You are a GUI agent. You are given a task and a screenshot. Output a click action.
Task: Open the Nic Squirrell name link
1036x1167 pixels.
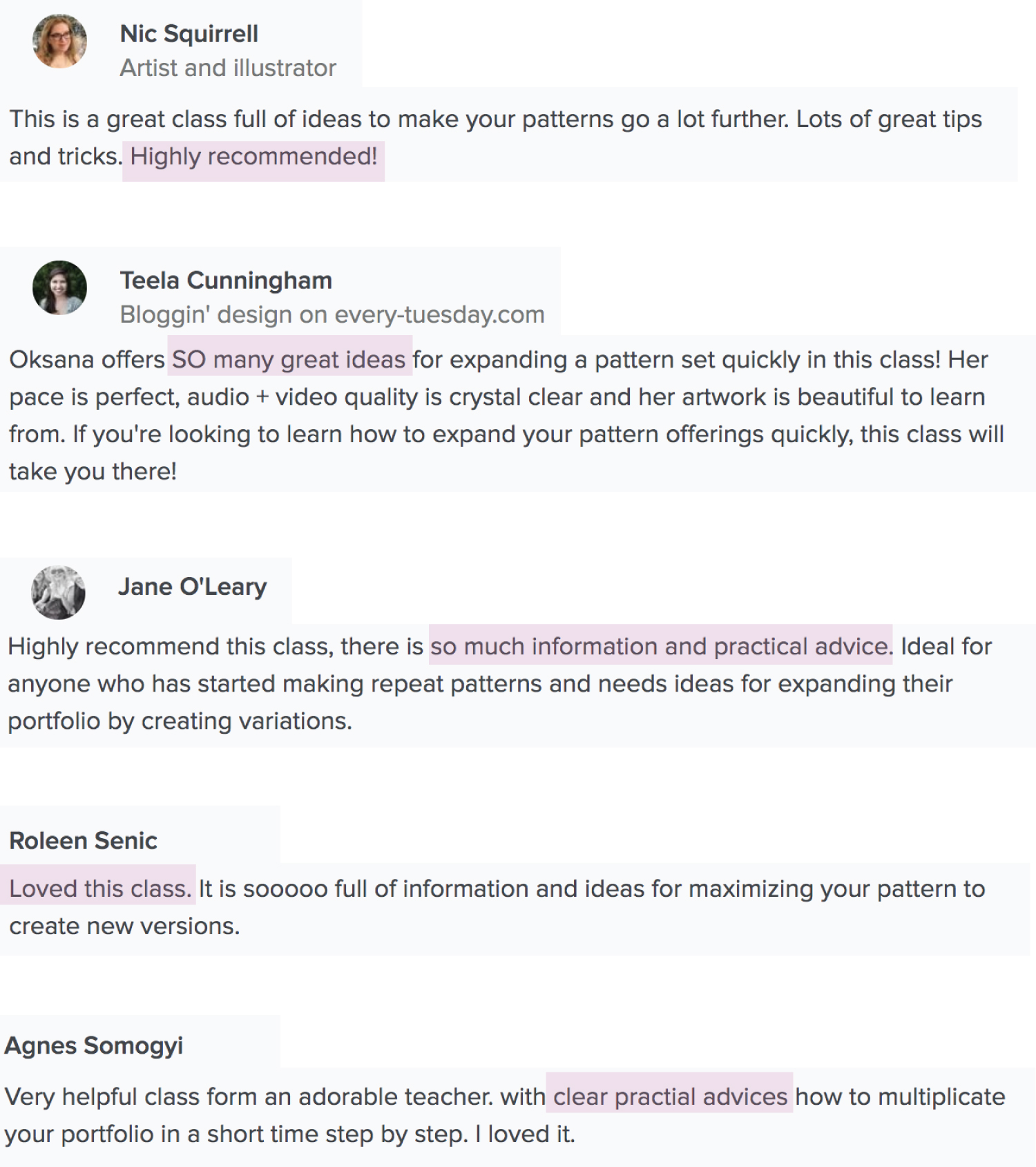[189, 34]
